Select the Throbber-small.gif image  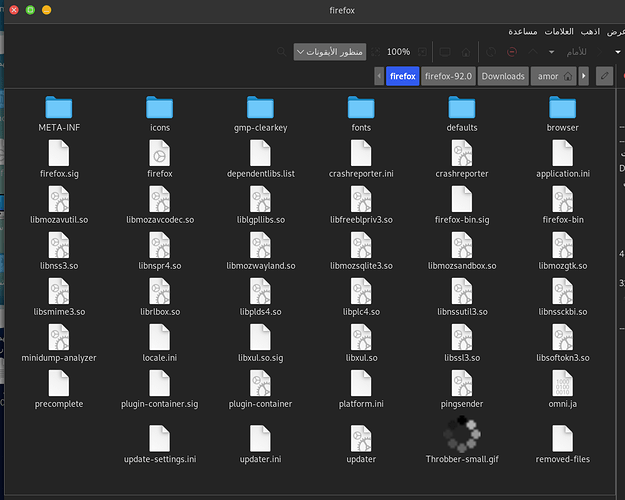[461, 436]
